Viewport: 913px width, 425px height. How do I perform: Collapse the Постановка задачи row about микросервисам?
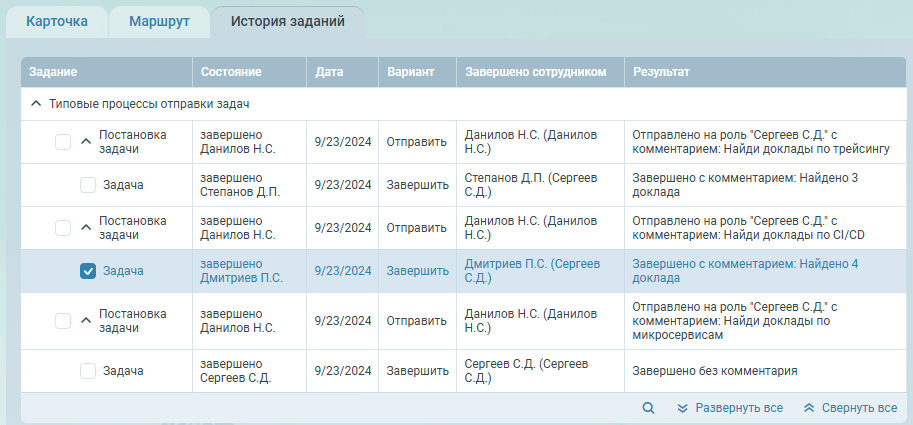pos(85,321)
